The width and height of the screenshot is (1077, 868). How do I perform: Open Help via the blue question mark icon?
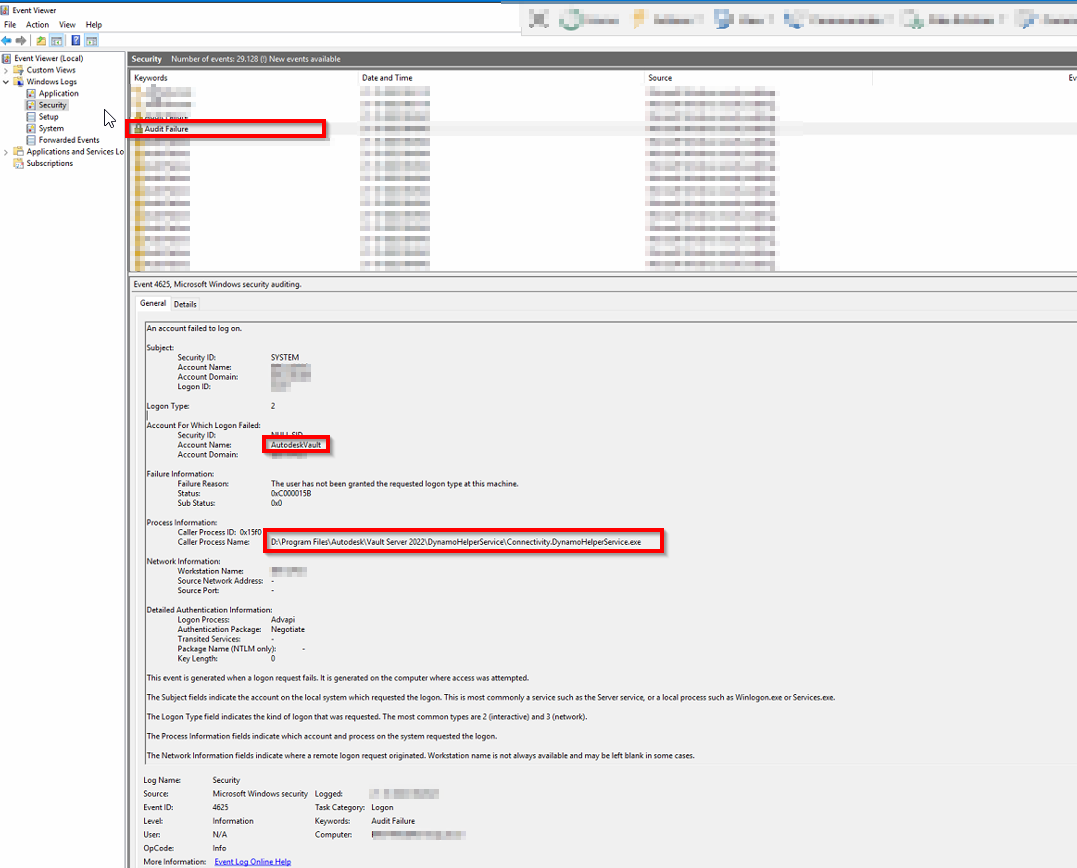[x=75, y=40]
